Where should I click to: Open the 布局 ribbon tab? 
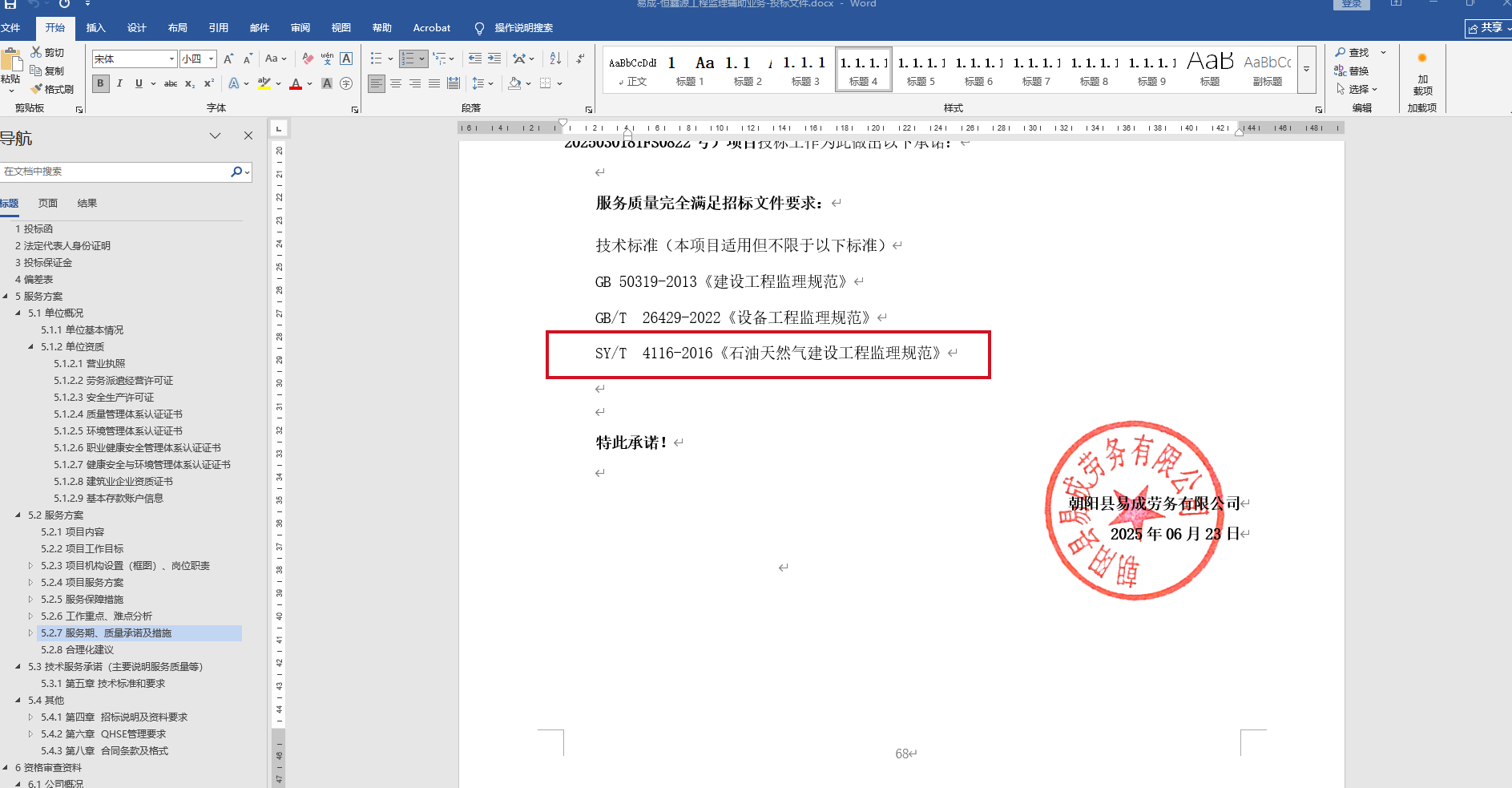[x=178, y=28]
